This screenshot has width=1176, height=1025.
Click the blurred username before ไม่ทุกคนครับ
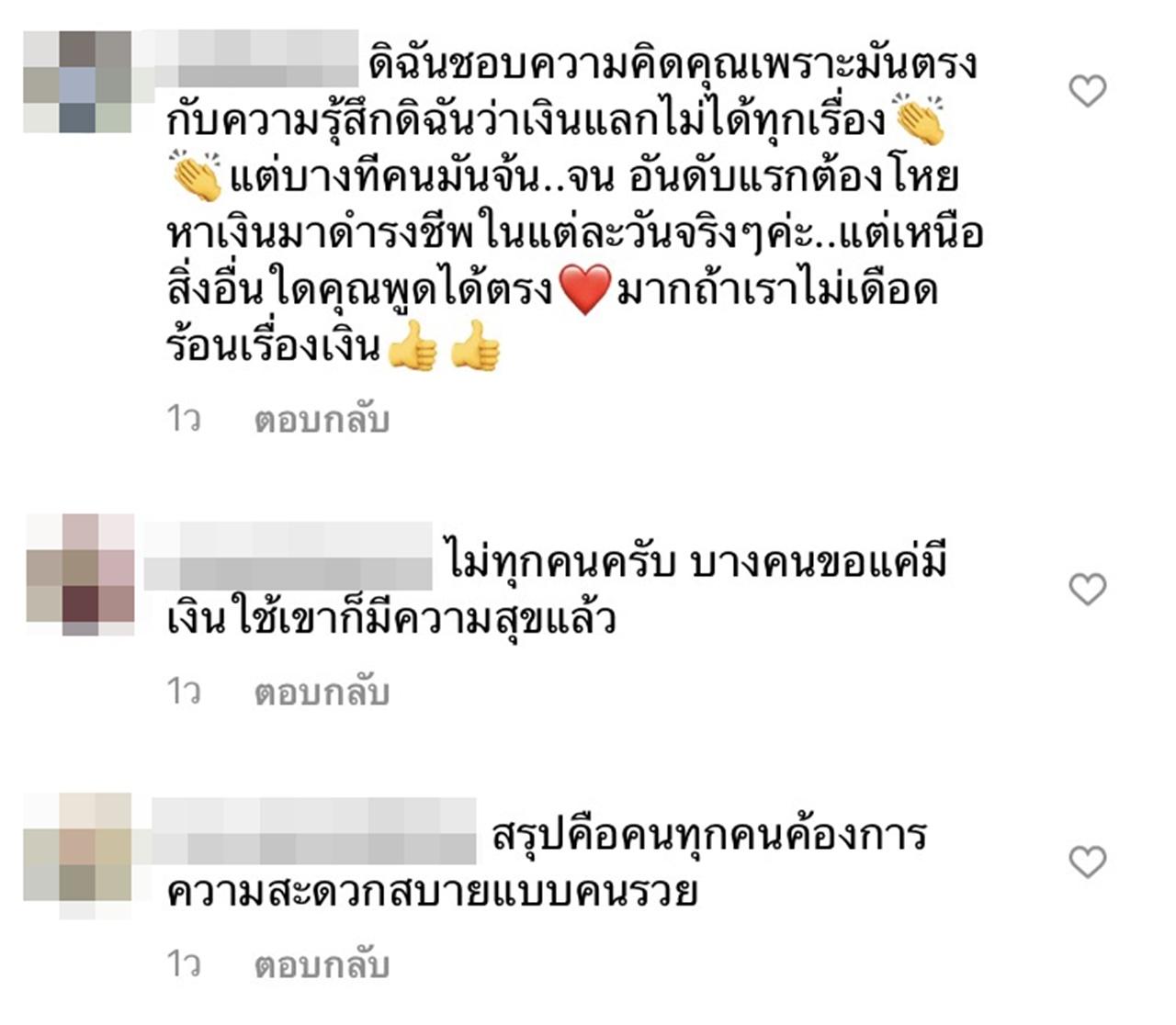(288, 557)
